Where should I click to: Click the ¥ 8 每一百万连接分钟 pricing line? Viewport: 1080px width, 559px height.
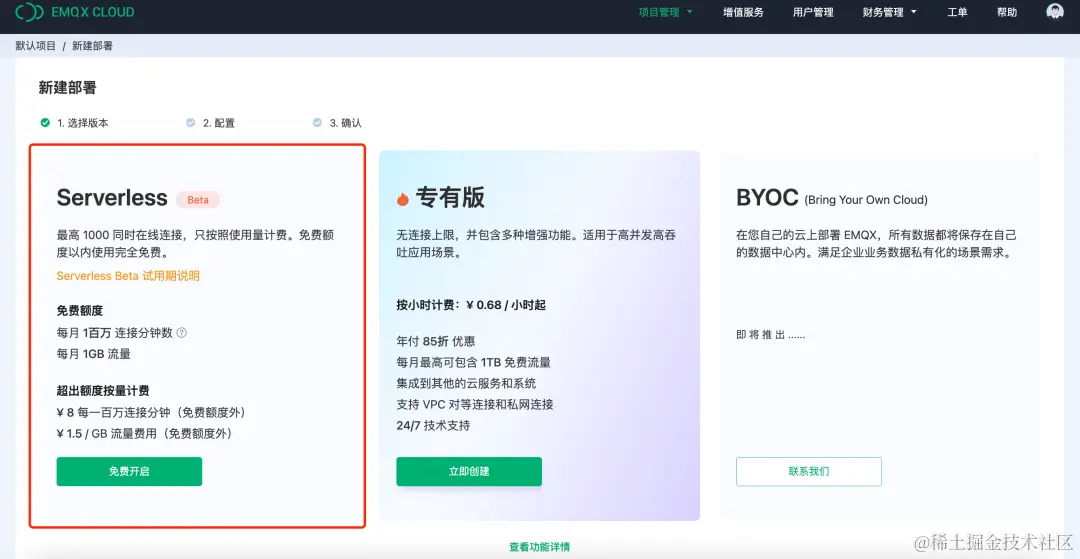(x=152, y=412)
